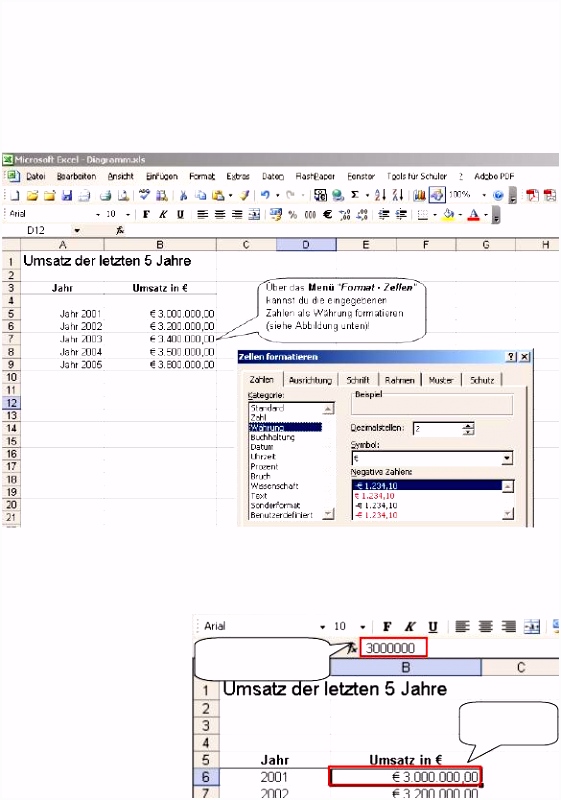Open the Font Color dropdown arrow
This screenshot has width=561, height=800.
pos(486,215)
